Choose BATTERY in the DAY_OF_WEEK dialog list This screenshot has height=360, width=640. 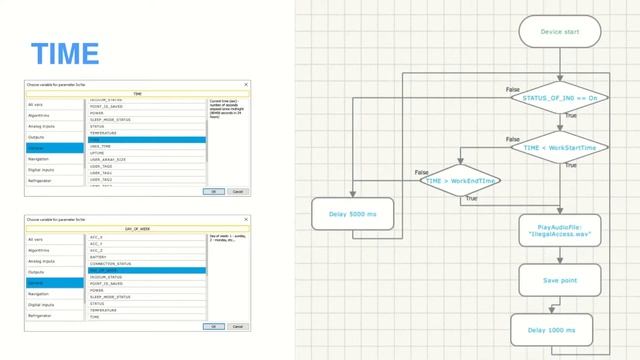point(147,257)
